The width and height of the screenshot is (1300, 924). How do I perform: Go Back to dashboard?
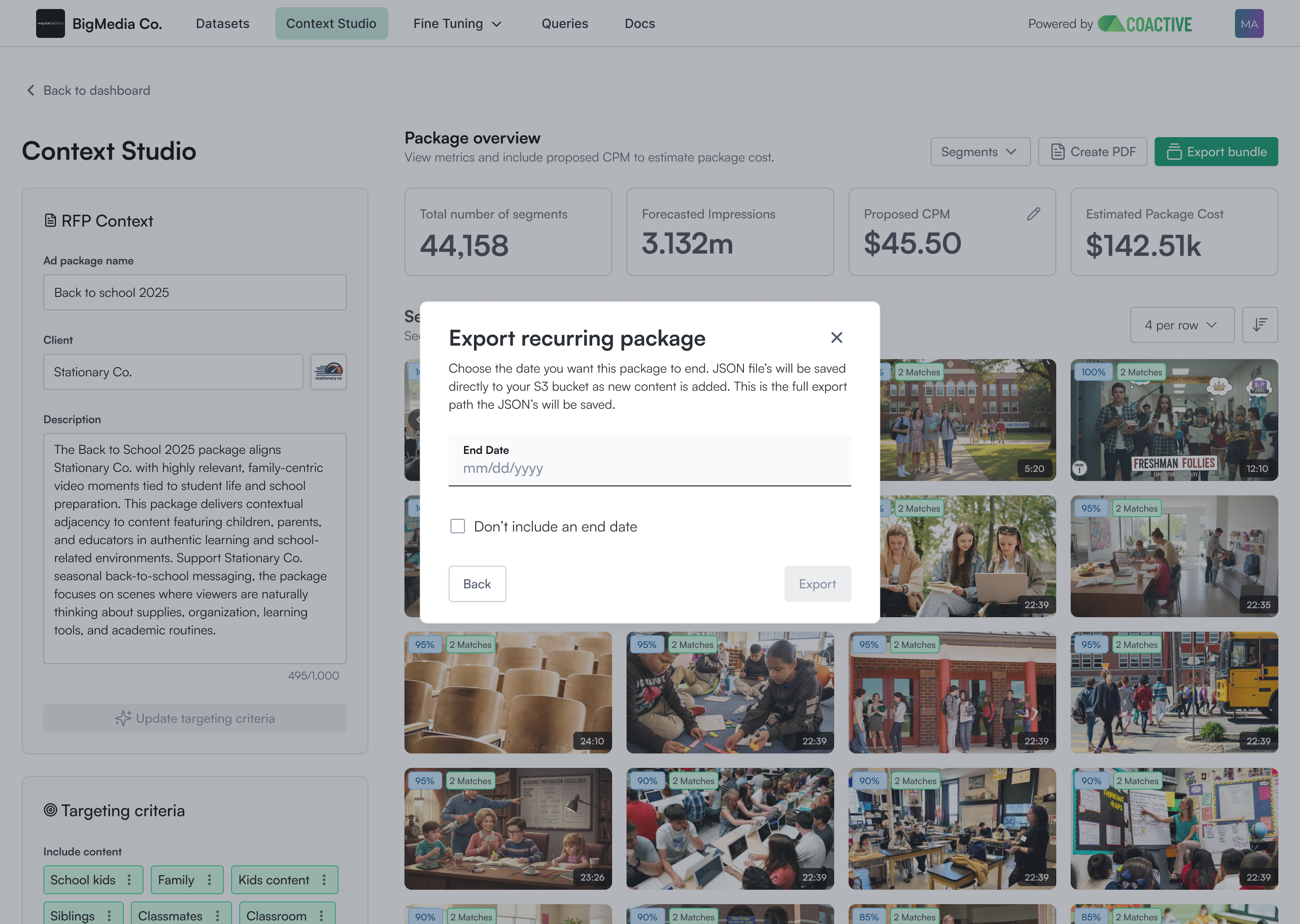click(x=89, y=91)
